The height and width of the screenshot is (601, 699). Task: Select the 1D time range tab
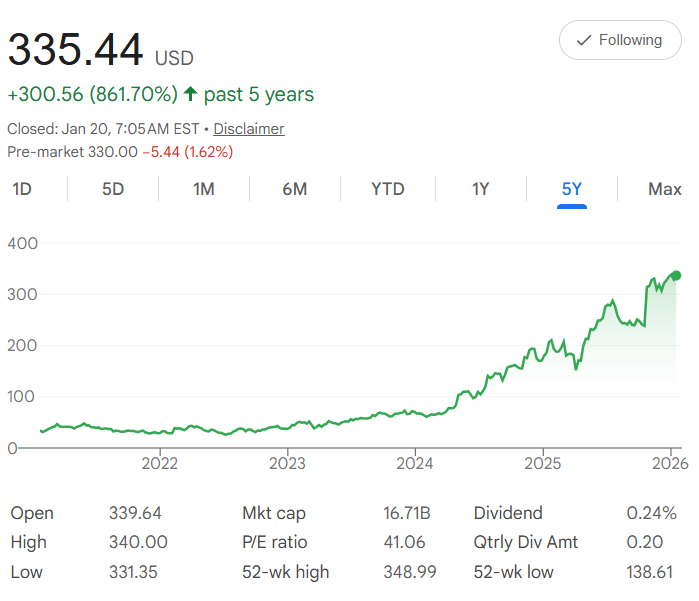(x=22, y=189)
